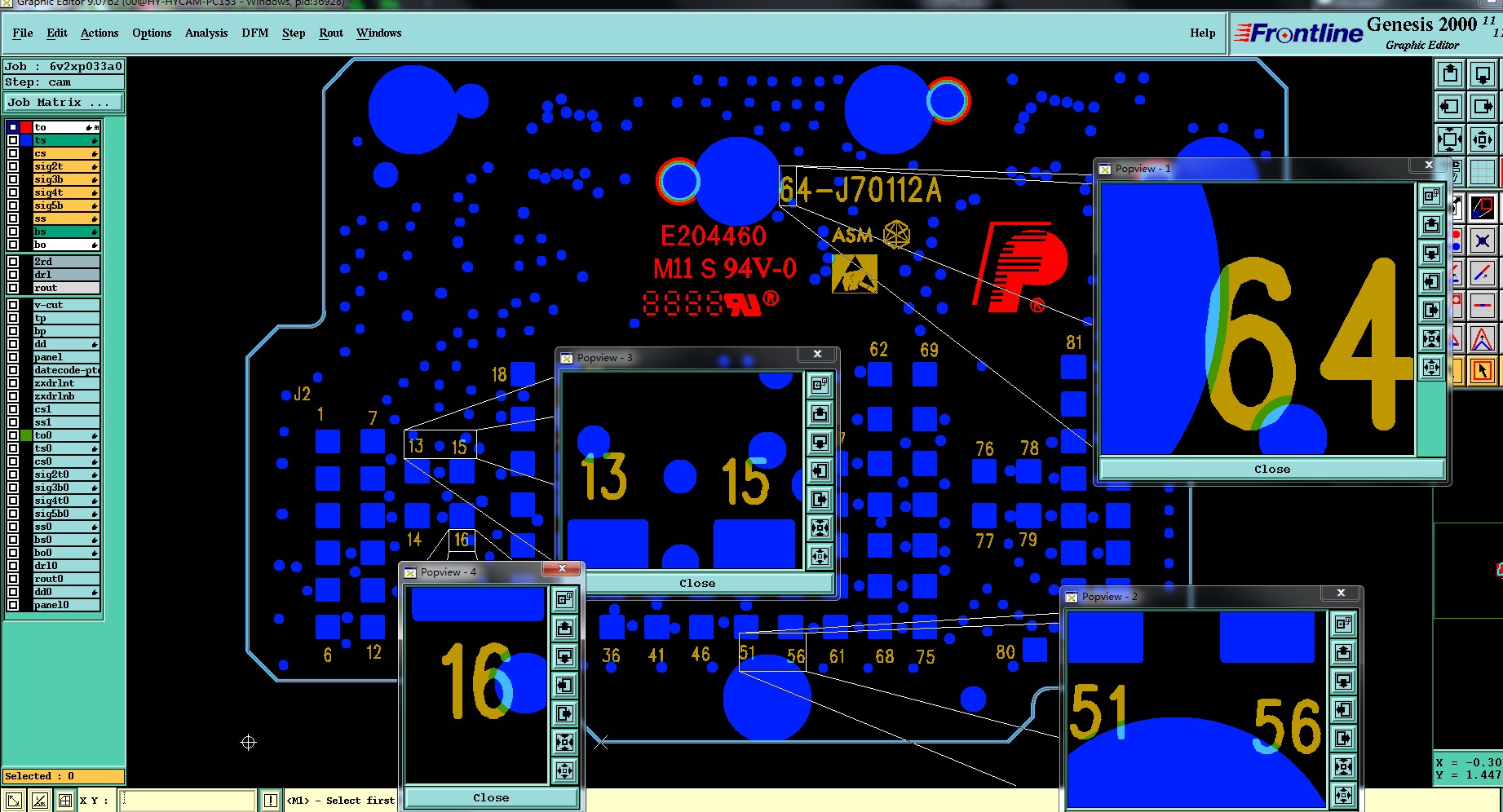Screen dimensions: 1503x812
Task: Pan up in Popview 3
Action: (820, 413)
